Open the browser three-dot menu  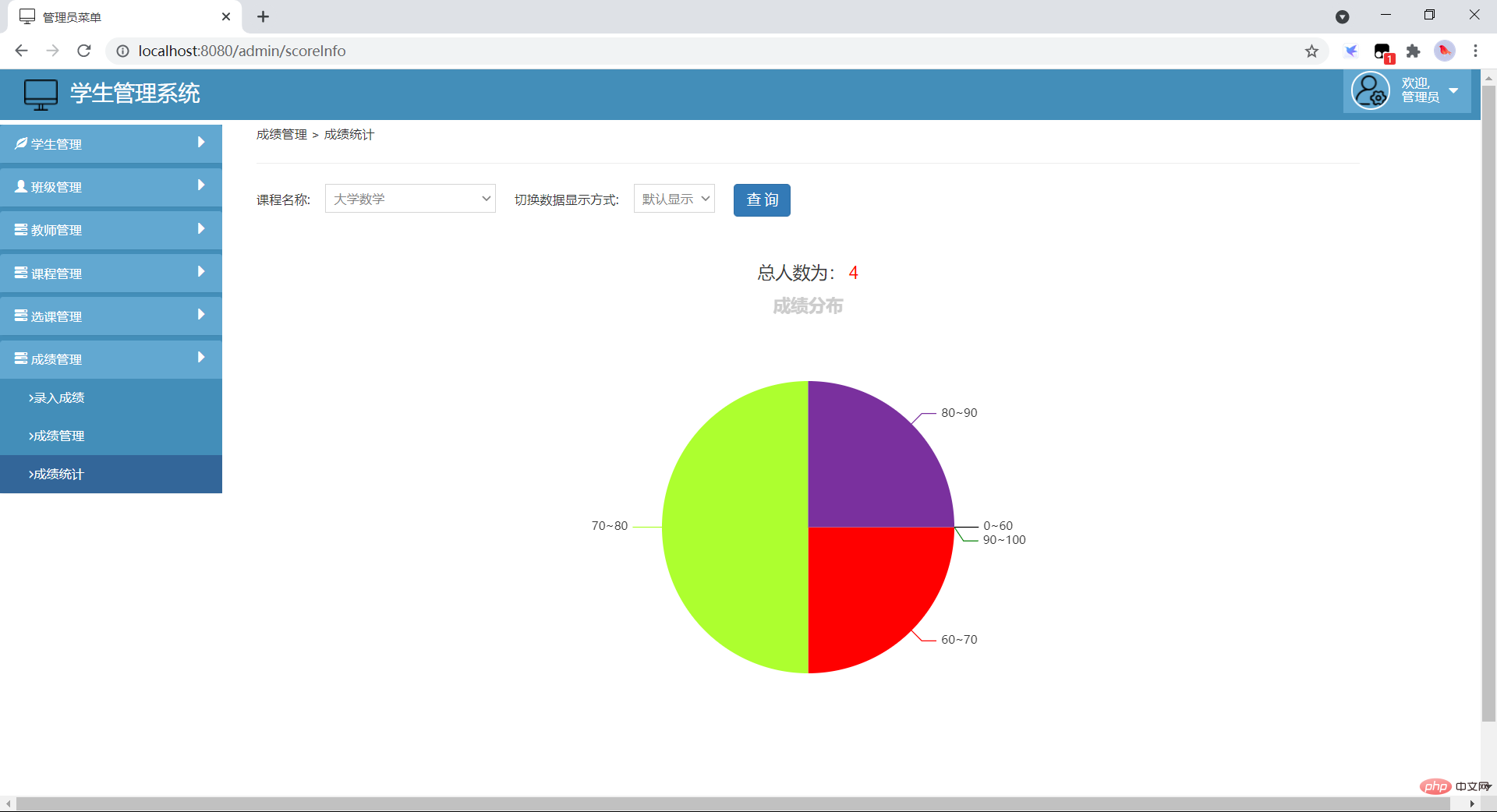coord(1475,51)
